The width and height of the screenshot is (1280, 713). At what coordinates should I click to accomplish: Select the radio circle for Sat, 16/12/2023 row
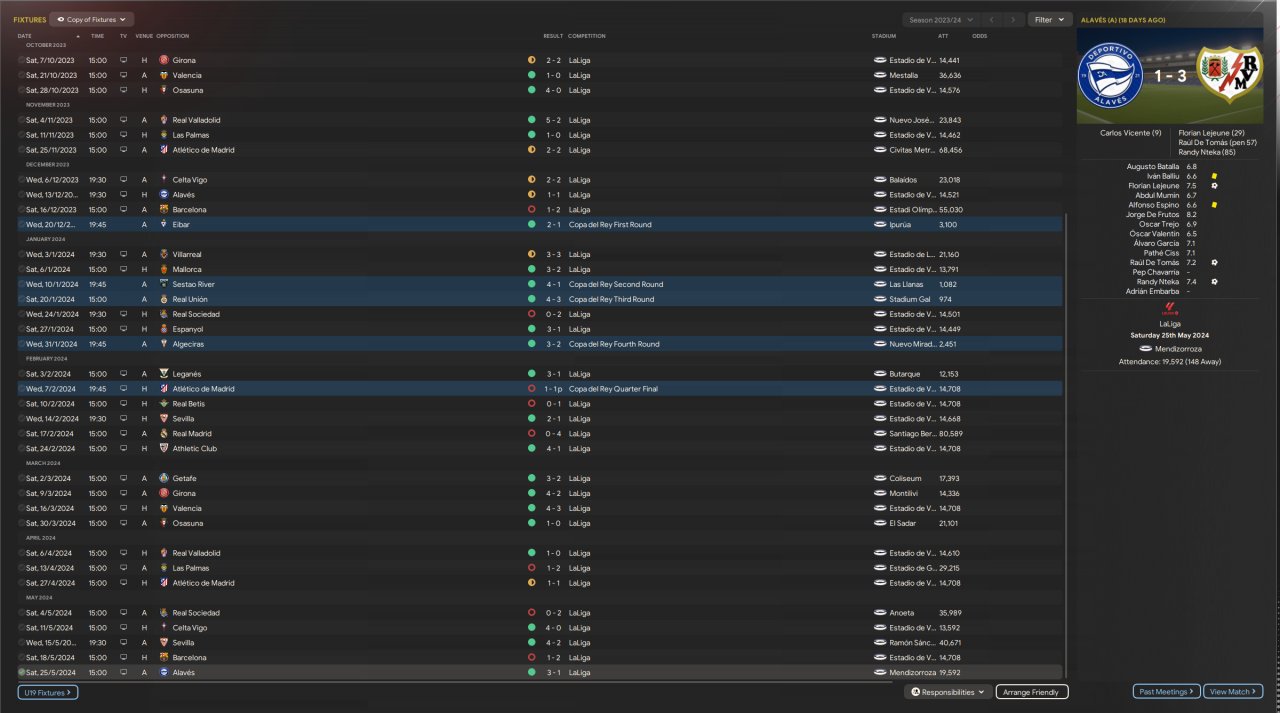[21, 210]
